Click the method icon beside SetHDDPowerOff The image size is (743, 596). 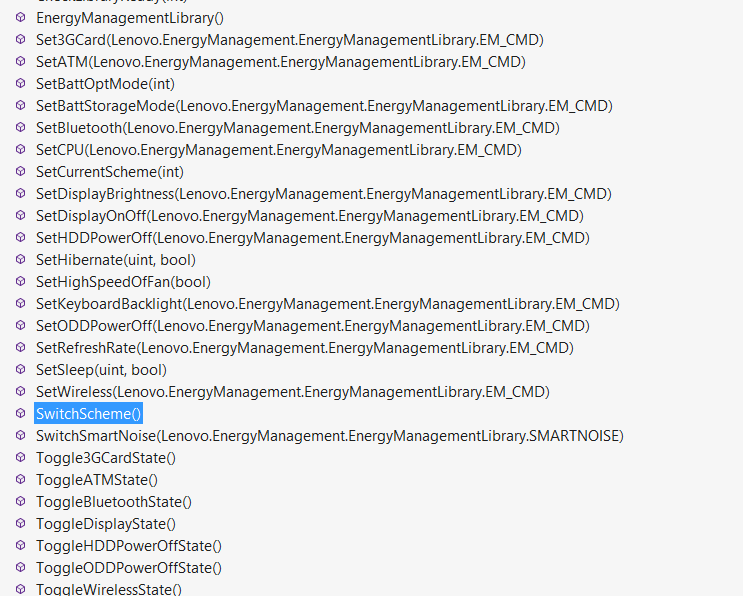click(x=20, y=237)
